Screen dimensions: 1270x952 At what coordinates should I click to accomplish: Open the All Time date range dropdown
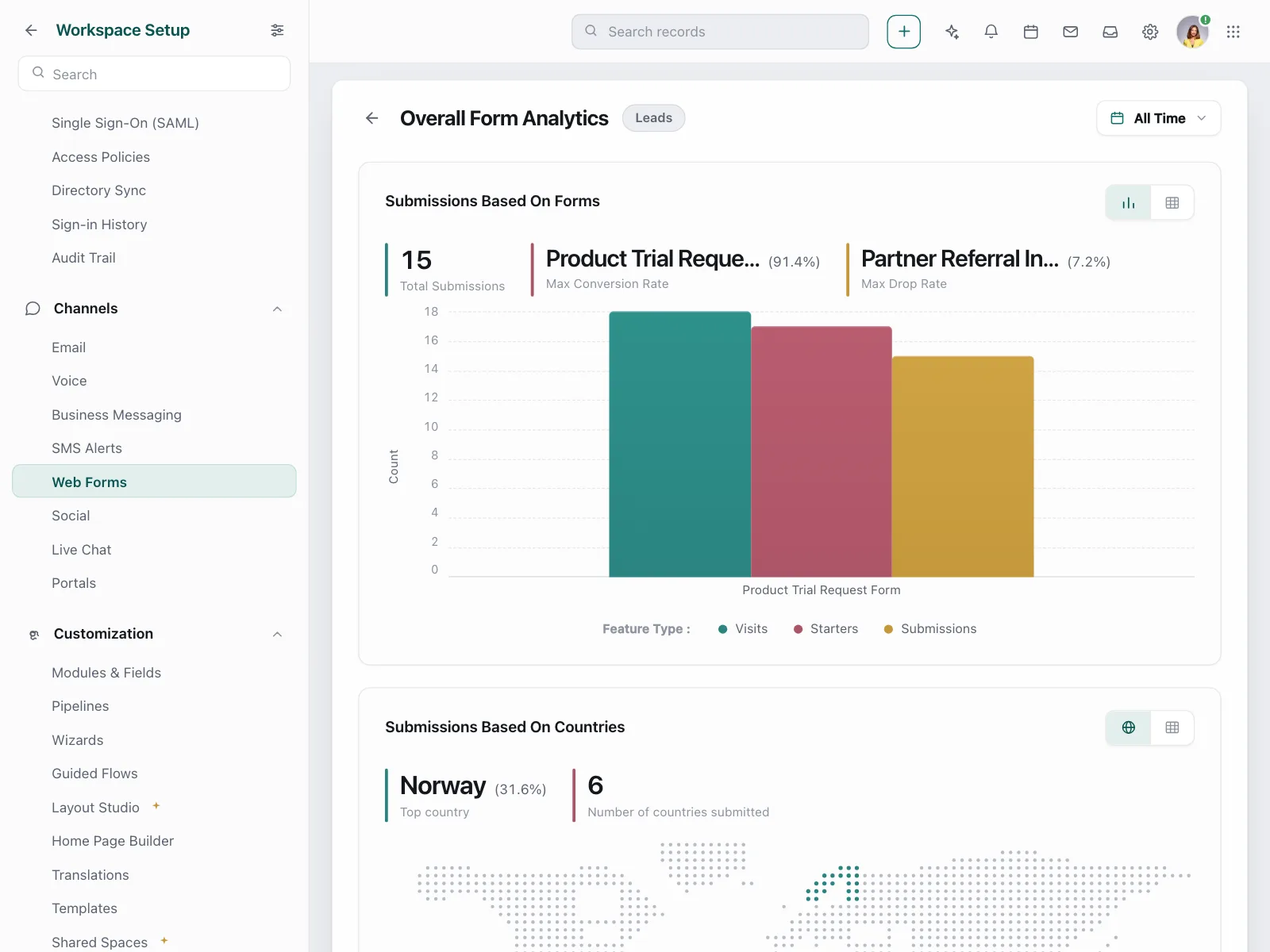[x=1159, y=118]
